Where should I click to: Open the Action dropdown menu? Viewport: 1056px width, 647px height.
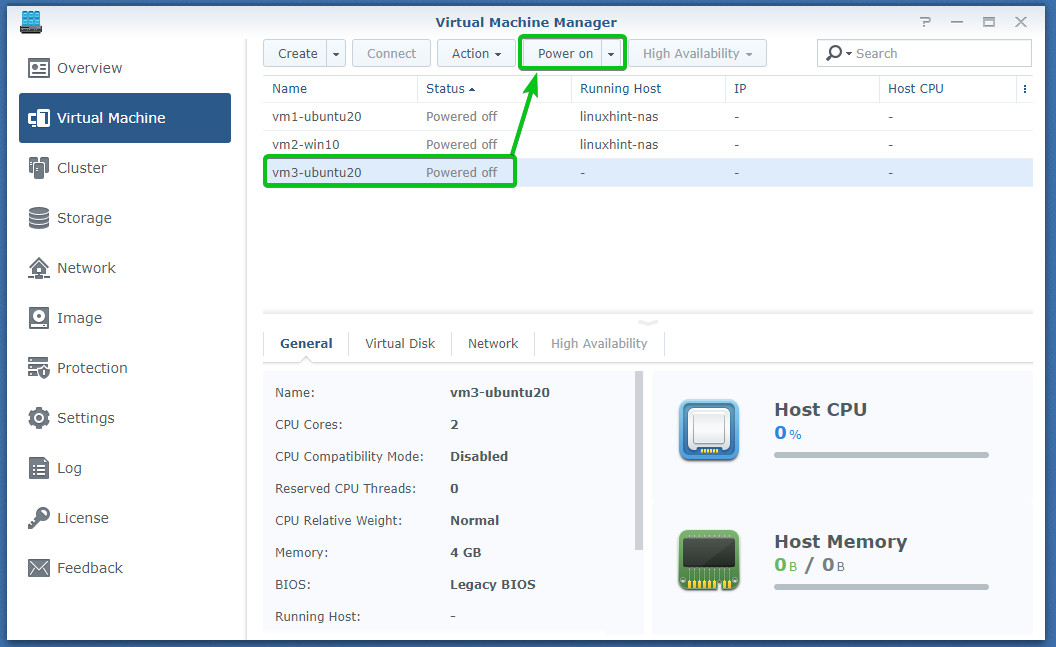[476, 54]
